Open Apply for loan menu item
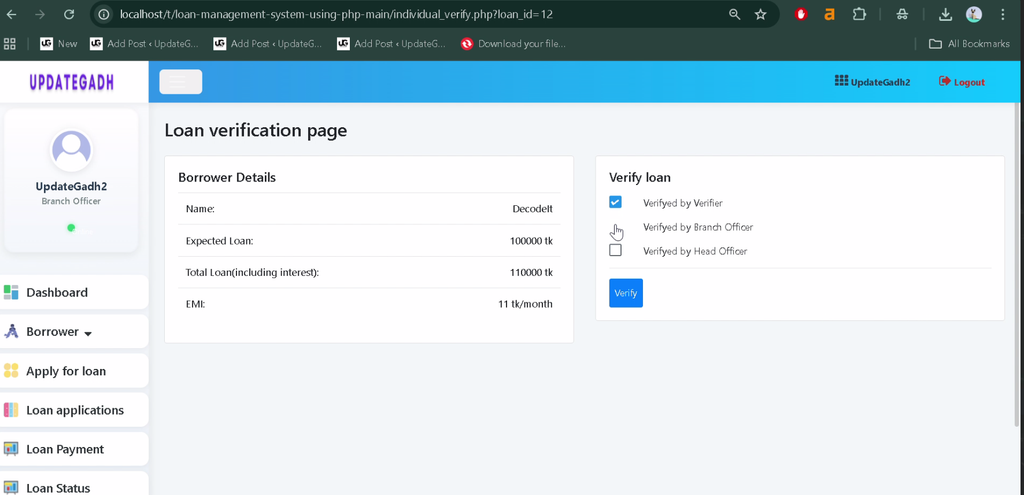 [x=74, y=371]
